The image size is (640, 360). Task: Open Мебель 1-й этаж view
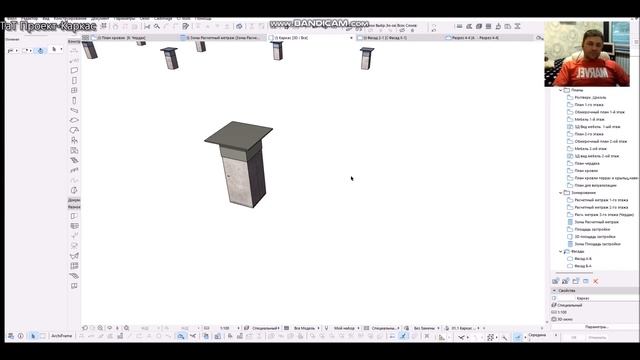pos(589,120)
